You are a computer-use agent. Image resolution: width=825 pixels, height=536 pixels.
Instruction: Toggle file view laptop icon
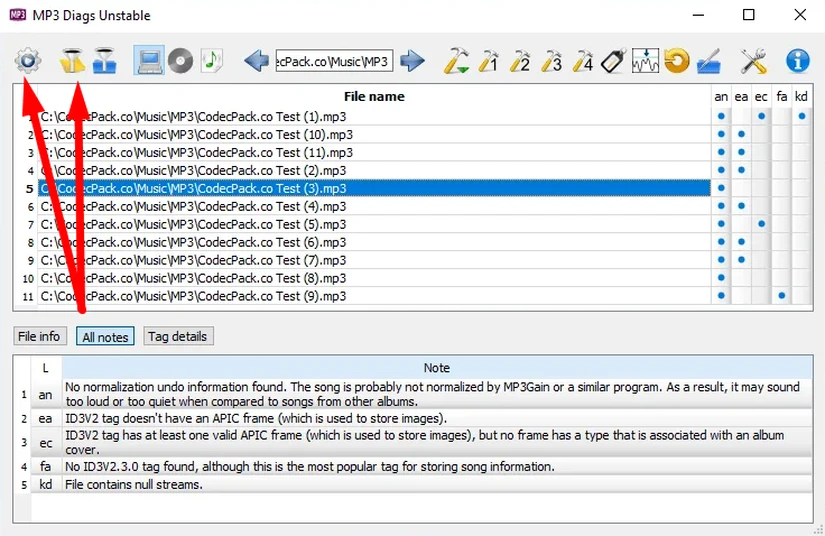coord(149,61)
